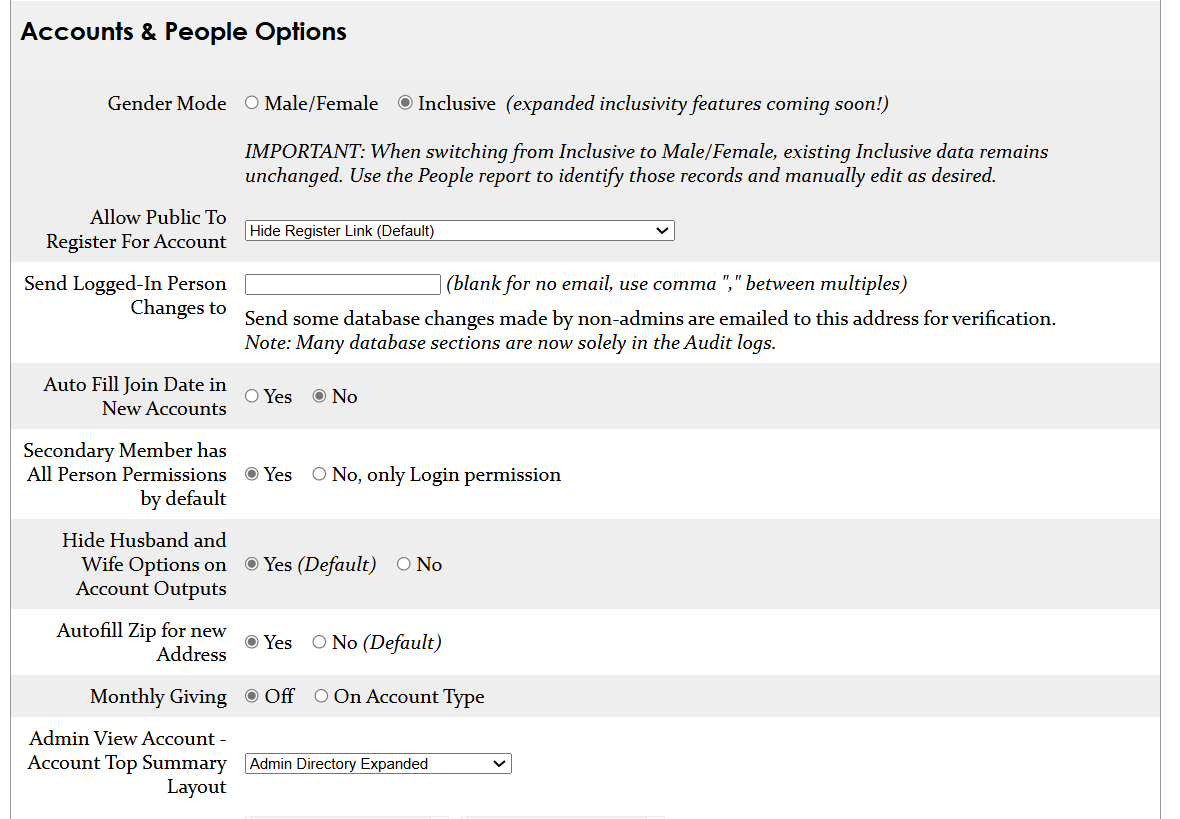The height and width of the screenshot is (819, 1180).
Task: Expand the Account Top Summary Layout selector chevron
Action: (501, 763)
